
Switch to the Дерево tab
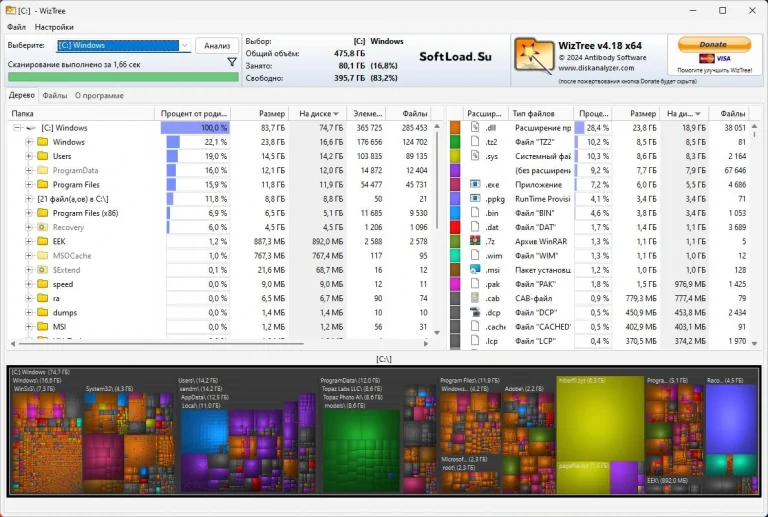22,95
